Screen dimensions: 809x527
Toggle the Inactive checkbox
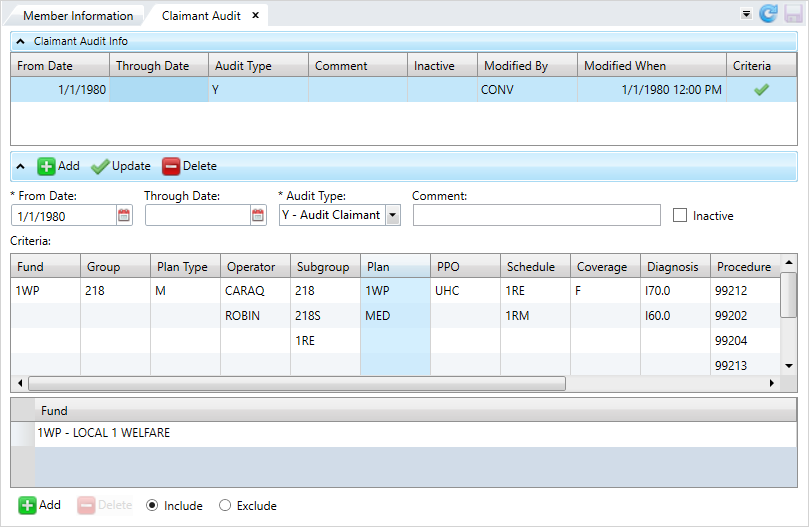click(680, 215)
